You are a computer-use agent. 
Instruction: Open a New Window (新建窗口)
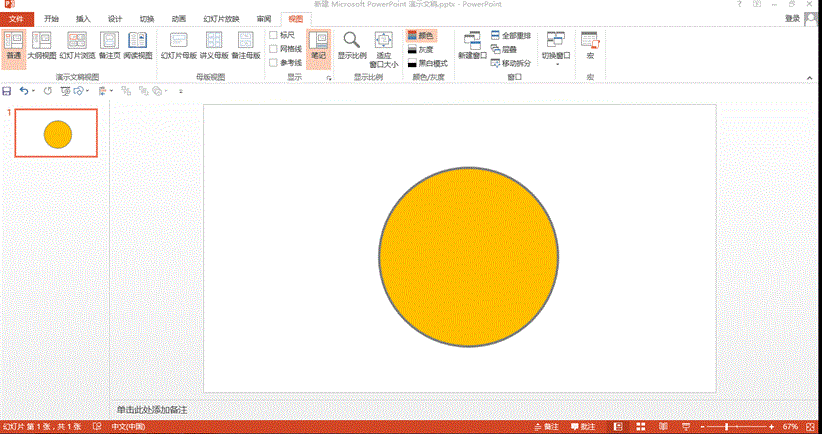471,45
